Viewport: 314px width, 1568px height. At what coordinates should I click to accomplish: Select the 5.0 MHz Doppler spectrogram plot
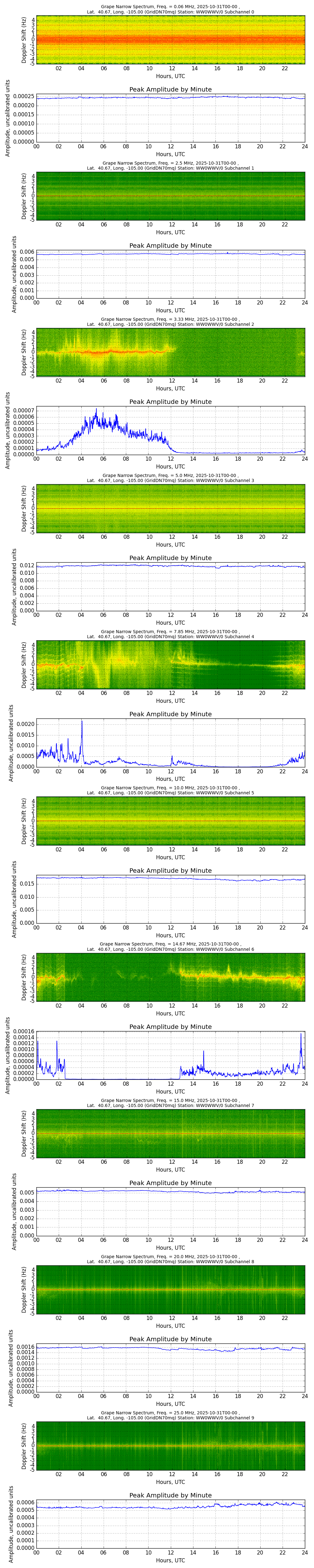pyautogui.click(x=170, y=509)
